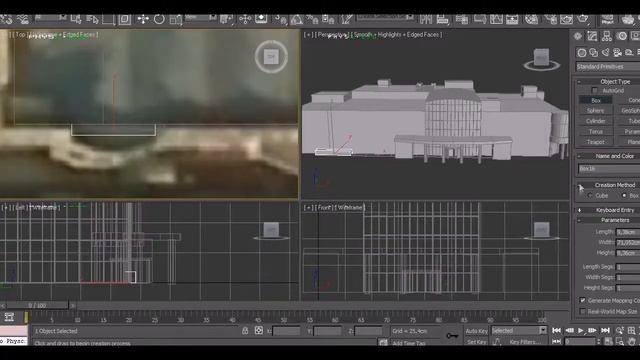Click the object name input field

click(x=609, y=169)
